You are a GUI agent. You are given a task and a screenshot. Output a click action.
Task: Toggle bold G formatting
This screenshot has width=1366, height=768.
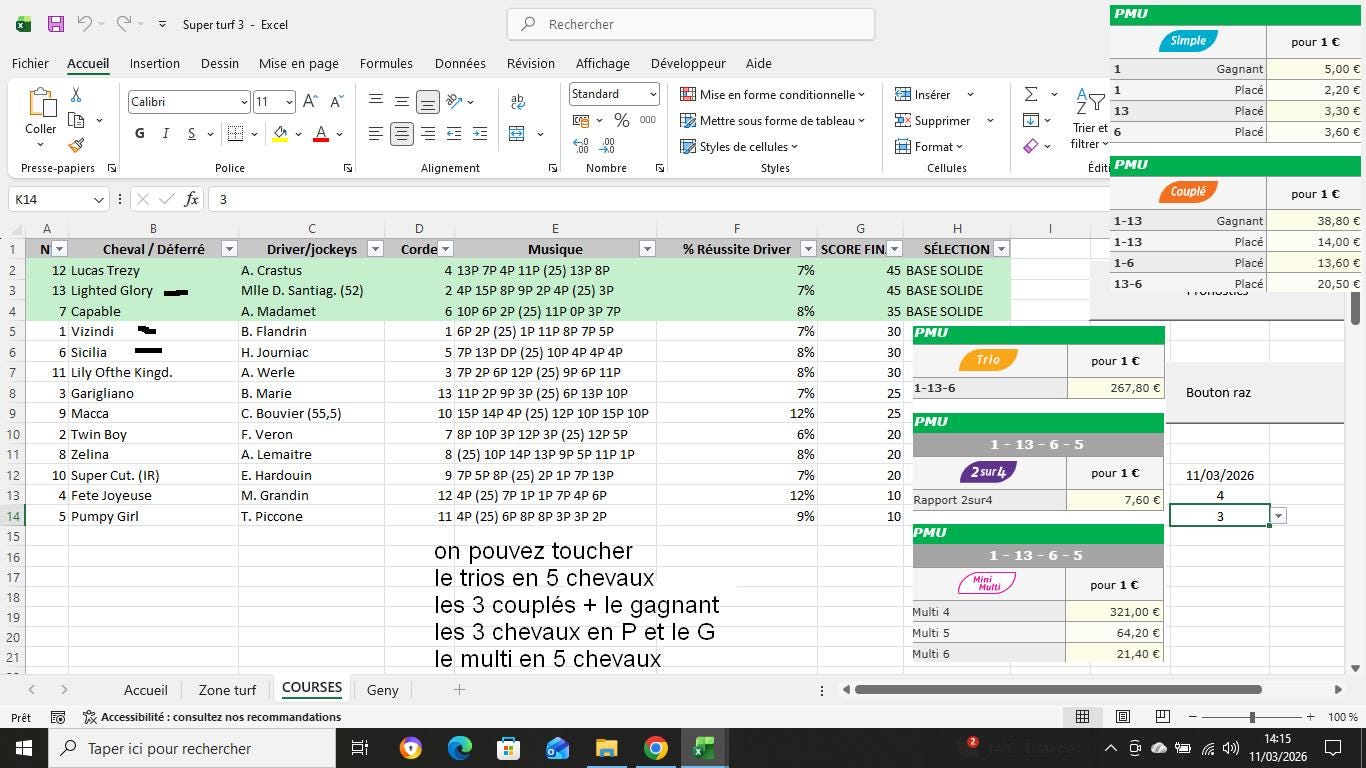click(139, 134)
